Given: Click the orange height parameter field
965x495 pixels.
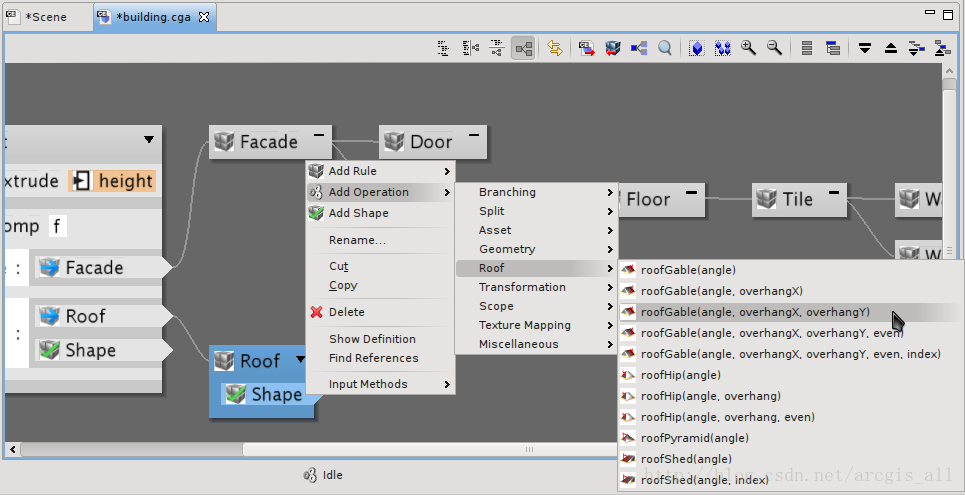Looking at the screenshot, I should 112,181.
